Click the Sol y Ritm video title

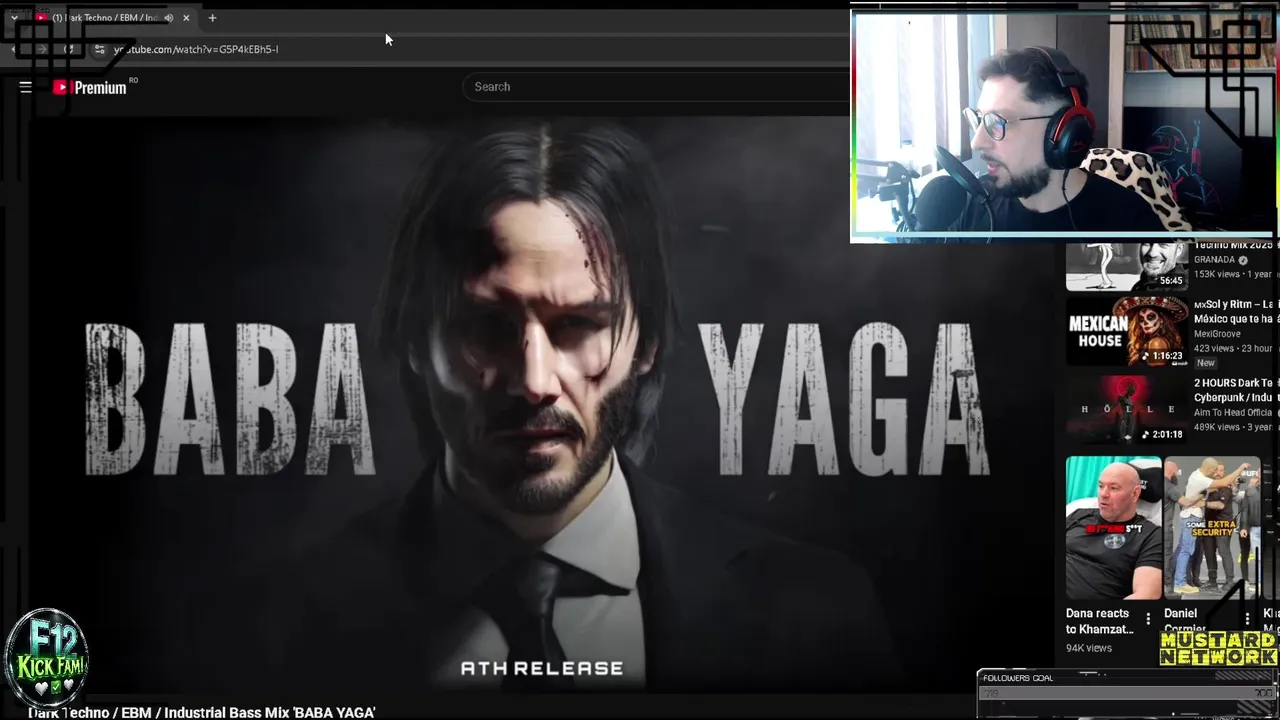point(1236,311)
